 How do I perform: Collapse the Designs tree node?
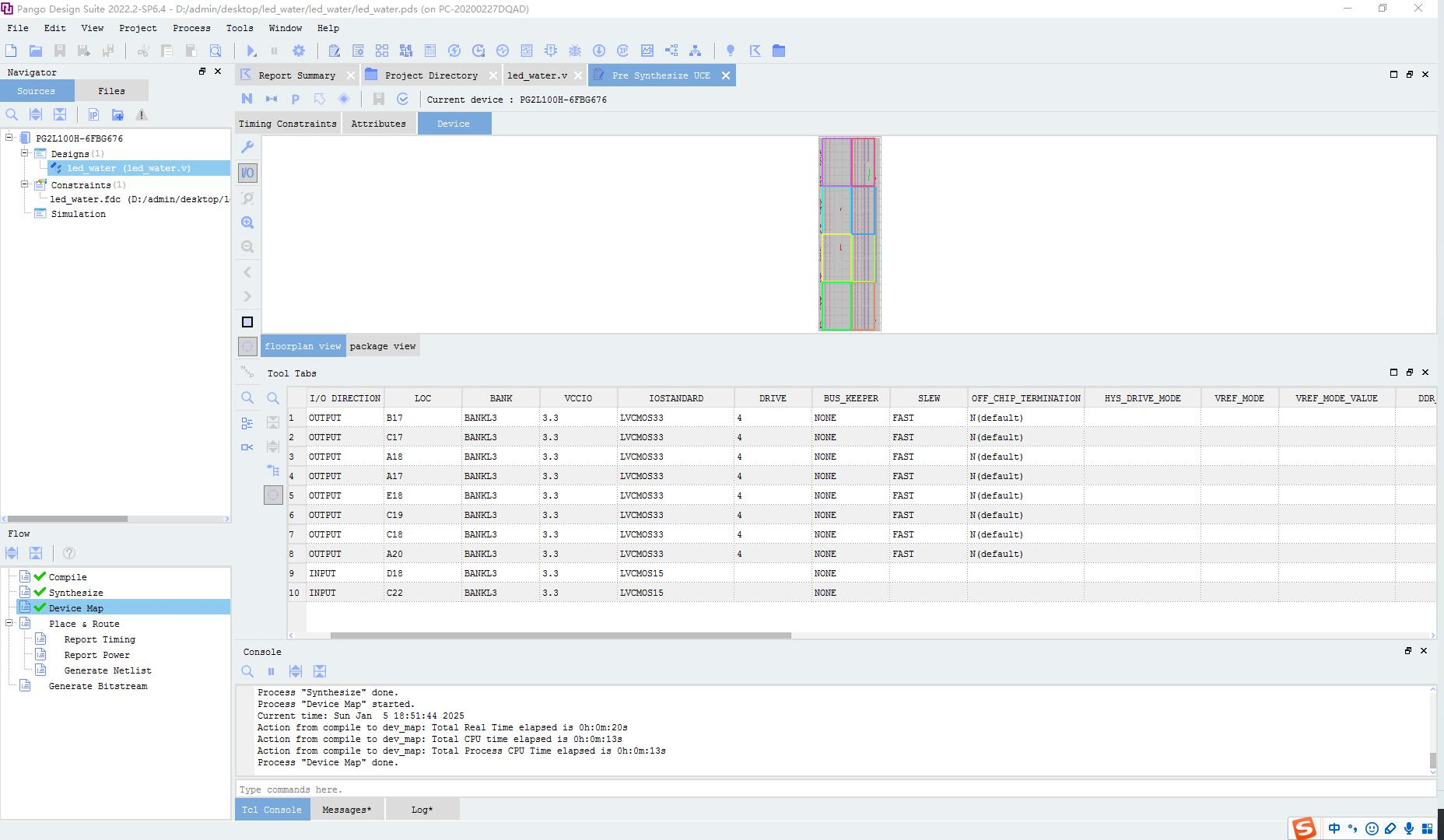pyautogui.click(x=24, y=153)
